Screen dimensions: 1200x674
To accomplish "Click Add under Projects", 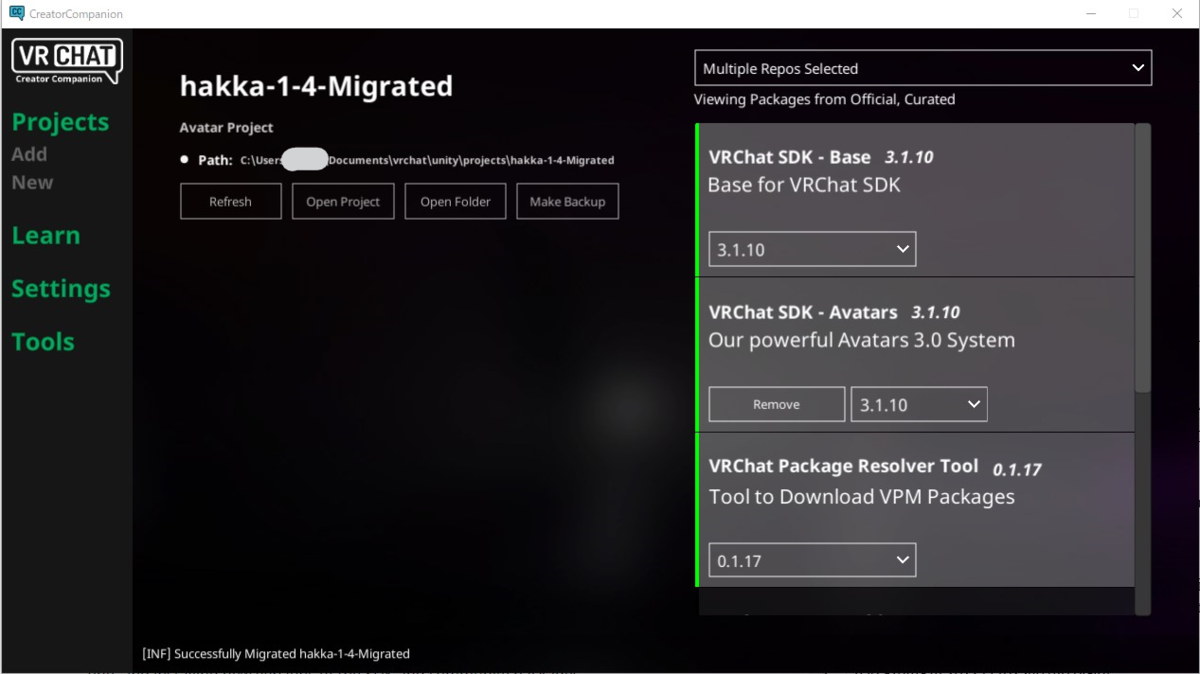I will pos(29,153).
